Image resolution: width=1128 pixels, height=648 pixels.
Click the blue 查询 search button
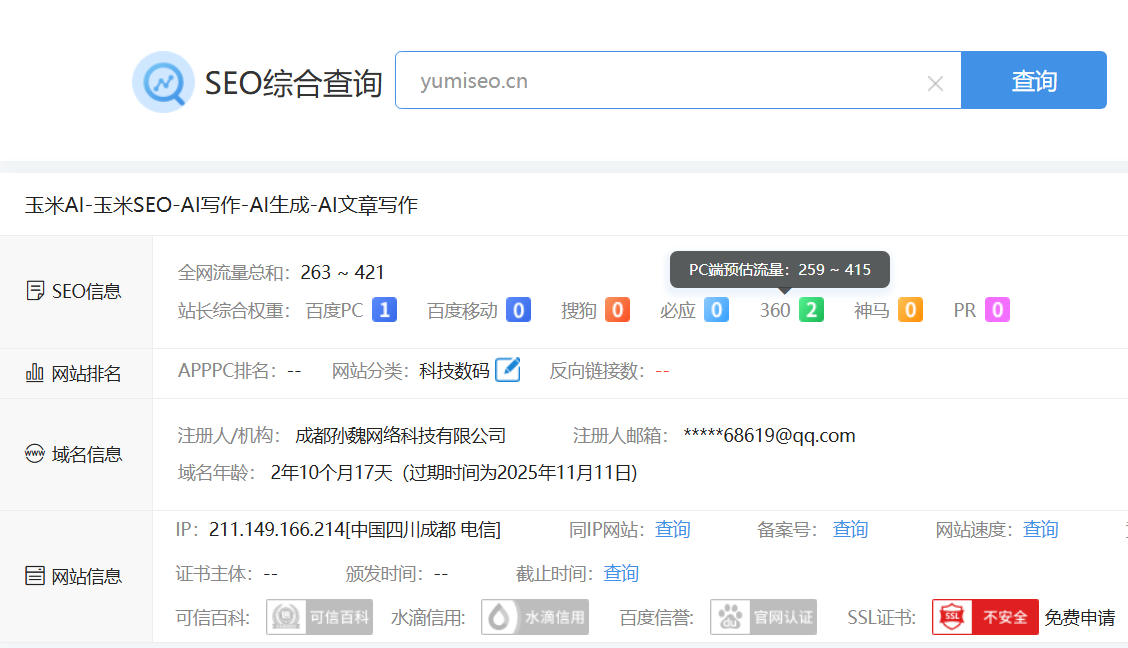tap(1033, 80)
